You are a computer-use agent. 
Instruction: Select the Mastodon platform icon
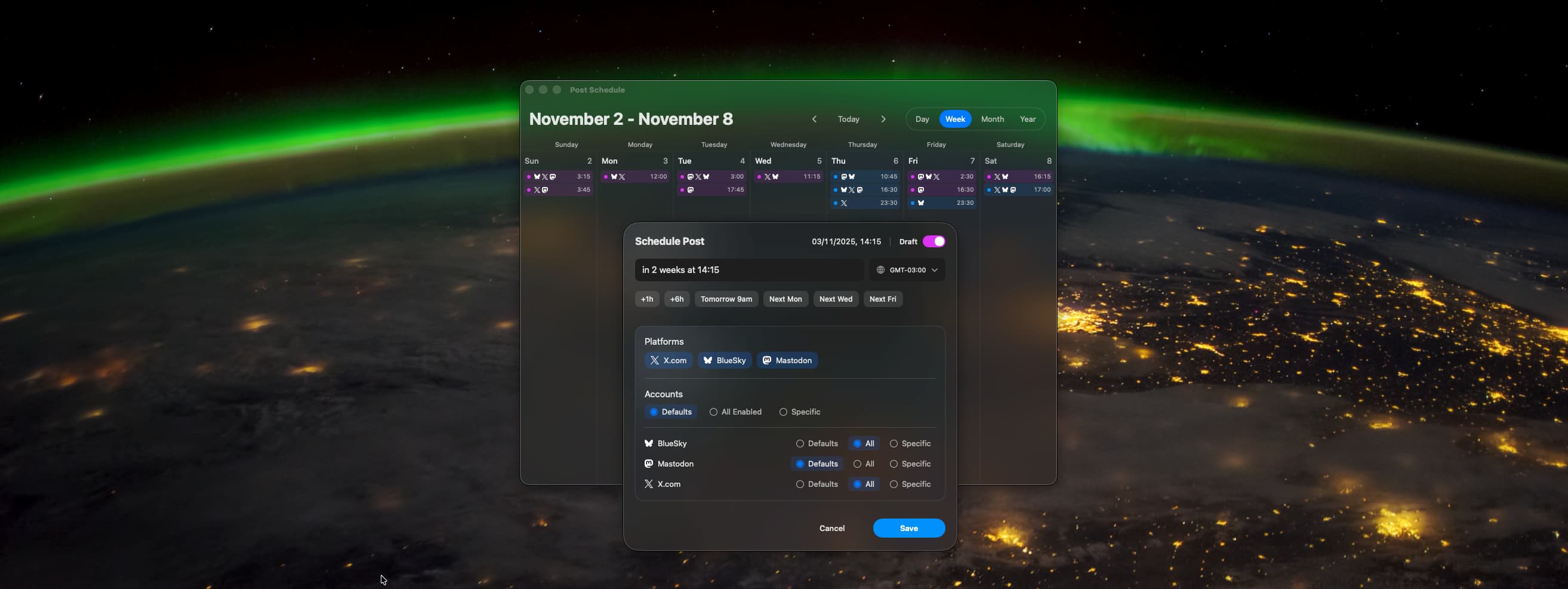pos(766,360)
